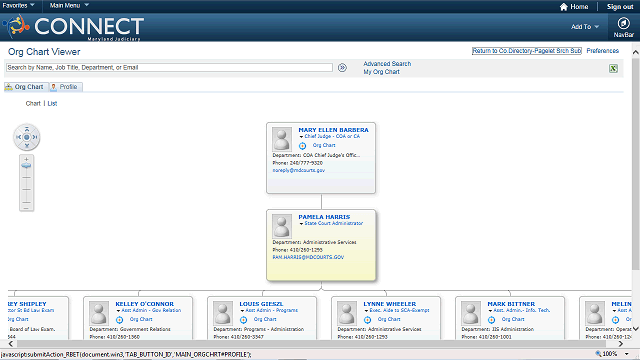Open the Main Menu dropdown
Image resolution: width=640 pixels, height=360 pixels.
pyautogui.click(x=69, y=5)
